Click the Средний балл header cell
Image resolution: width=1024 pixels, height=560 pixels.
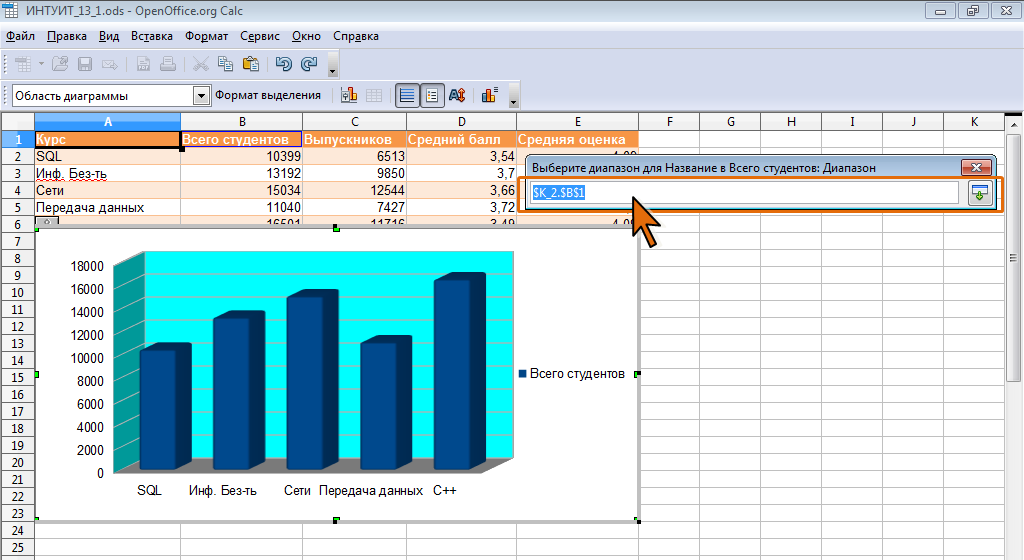point(461,139)
